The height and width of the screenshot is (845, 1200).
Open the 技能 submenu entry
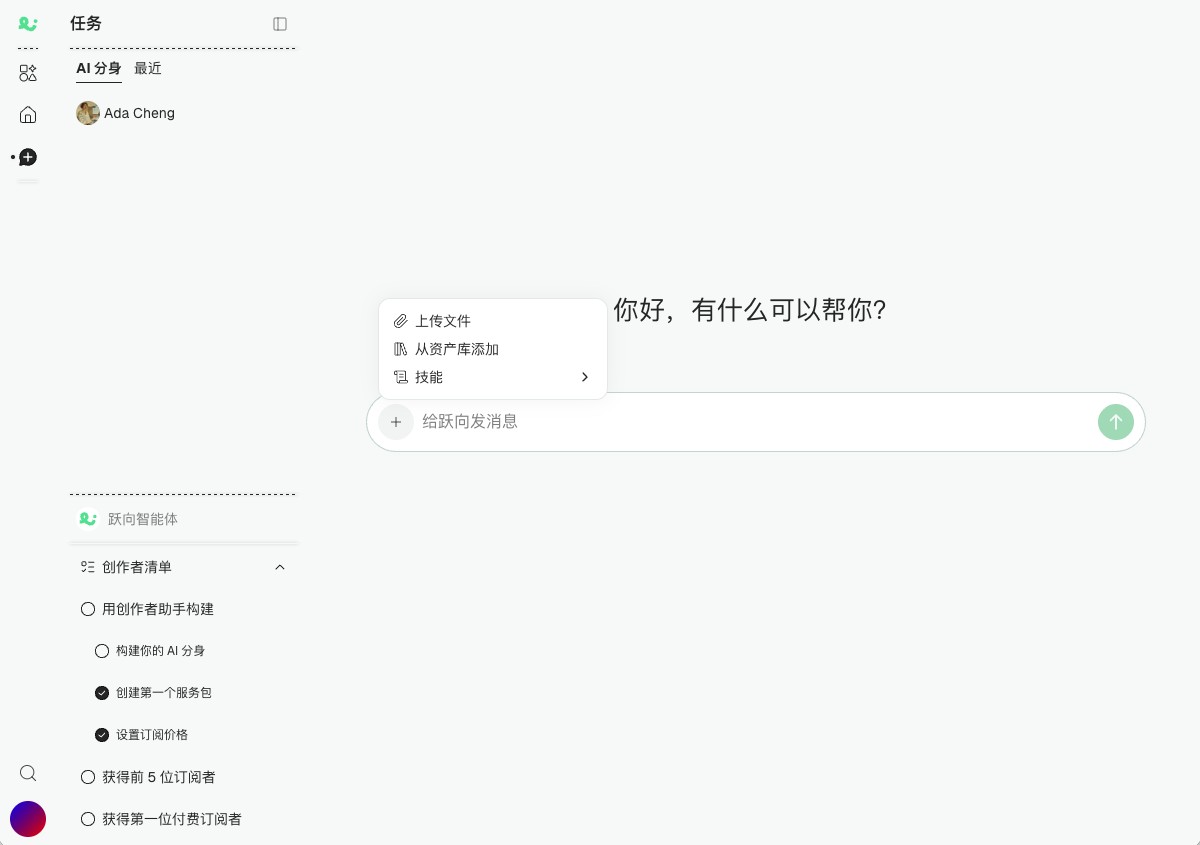(x=493, y=377)
